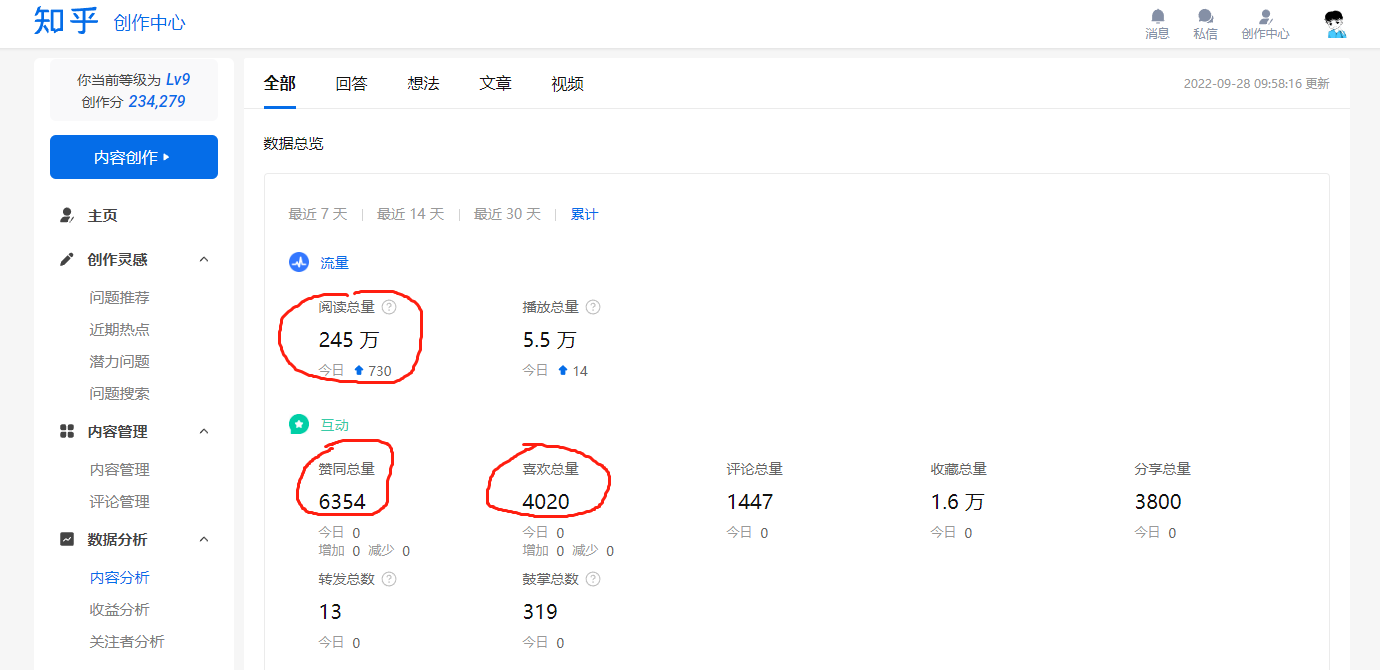Switch to the 全部 tab
This screenshot has width=1380, height=670.
tap(280, 83)
